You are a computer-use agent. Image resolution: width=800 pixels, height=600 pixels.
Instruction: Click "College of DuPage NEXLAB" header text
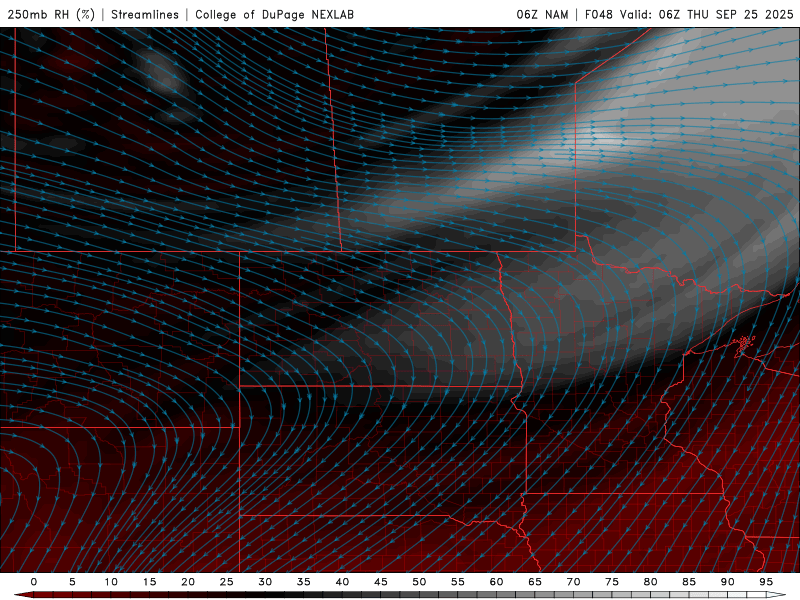(274, 15)
